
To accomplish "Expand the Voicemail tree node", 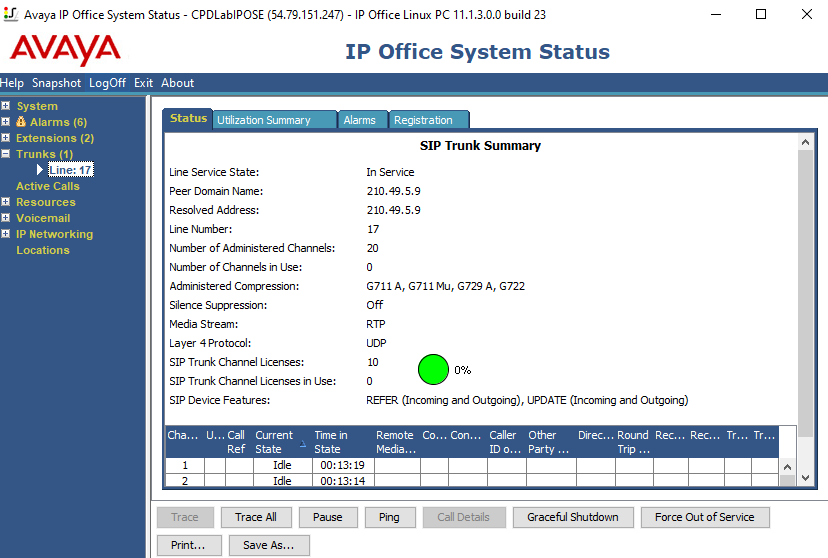I will point(5,217).
